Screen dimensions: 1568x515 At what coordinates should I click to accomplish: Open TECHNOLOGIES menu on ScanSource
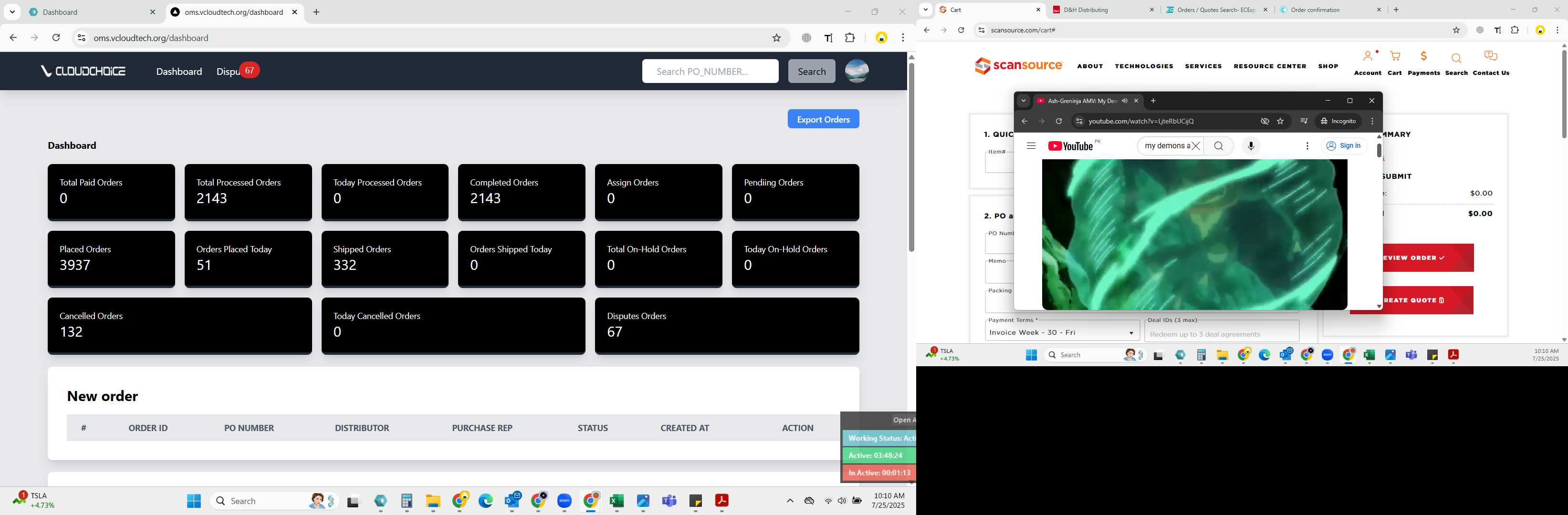click(x=1144, y=66)
